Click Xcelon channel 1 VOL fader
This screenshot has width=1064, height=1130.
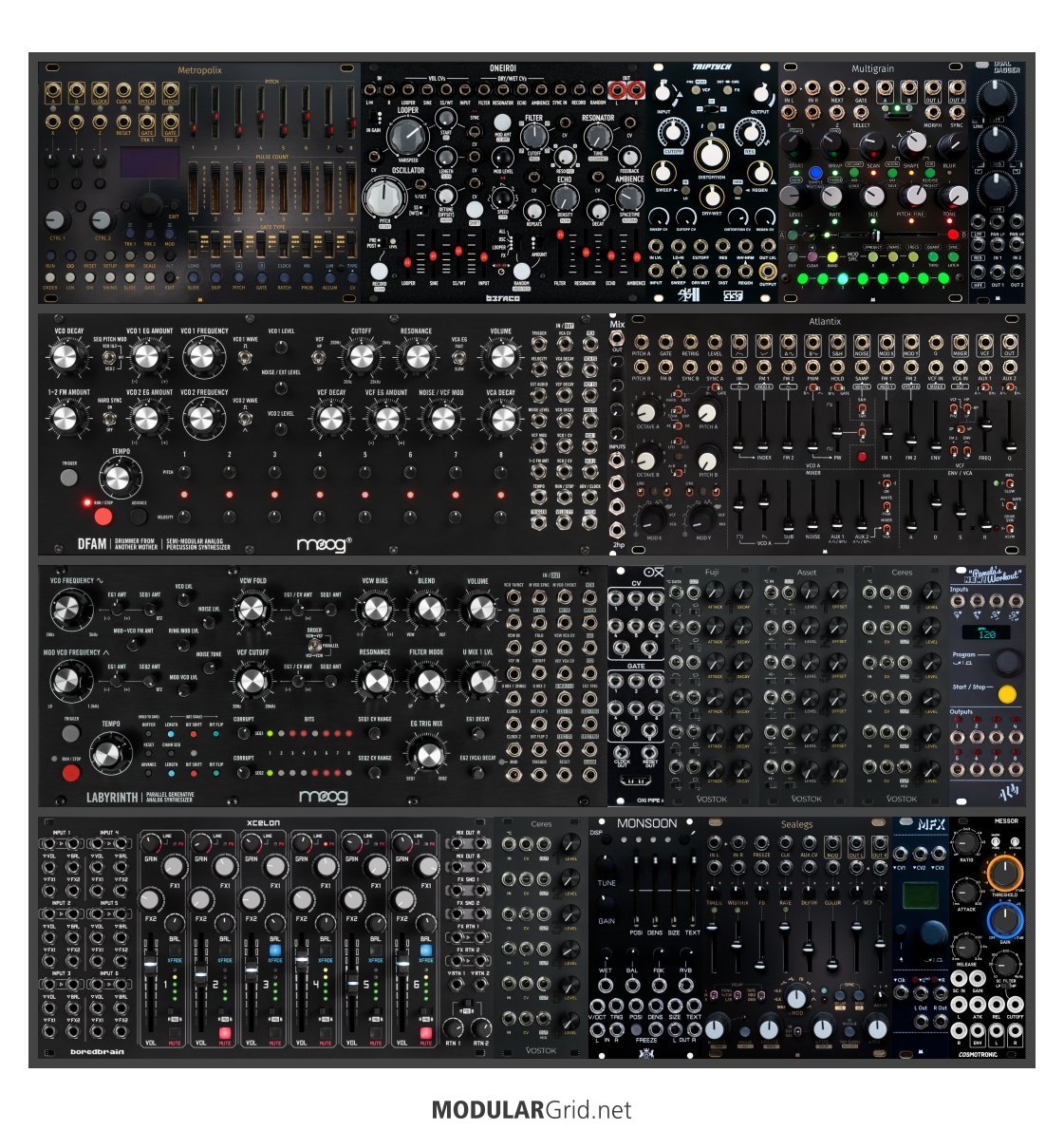pos(150,963)
